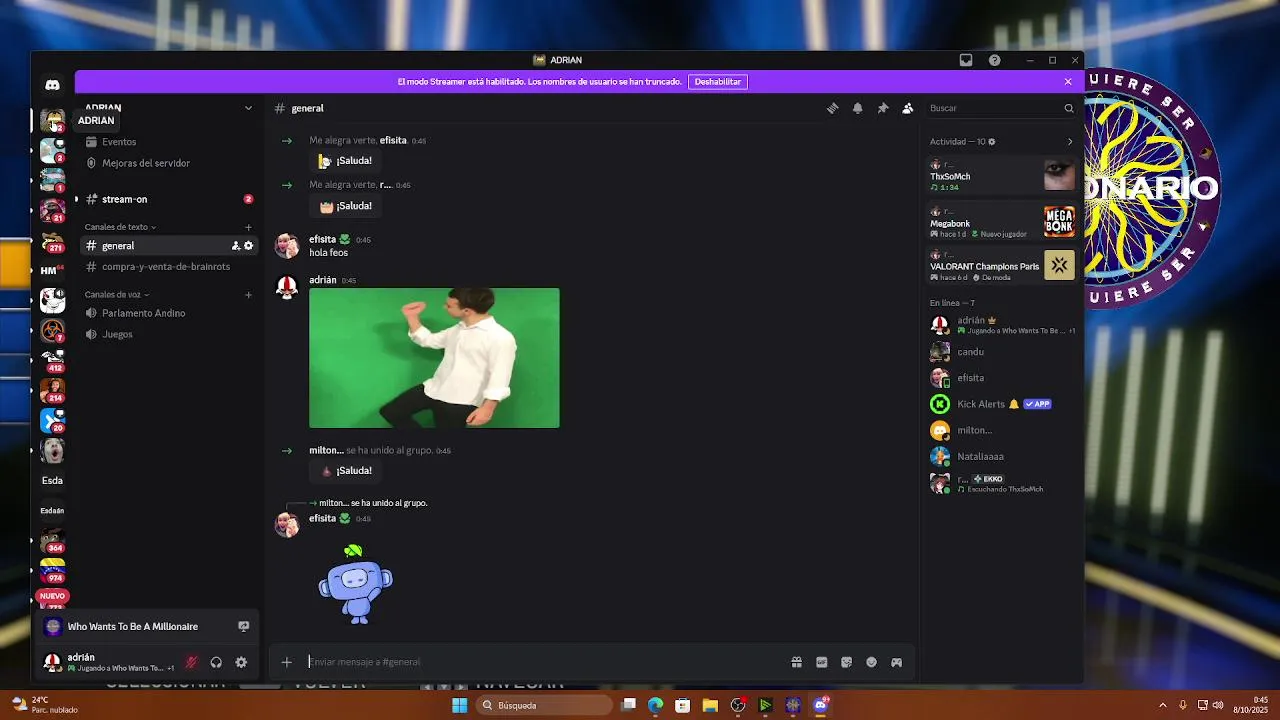The image size is (1280, 720).
Task: Select server icon with 271 badge
Action: pyautogui.click(x=52, y=241)
